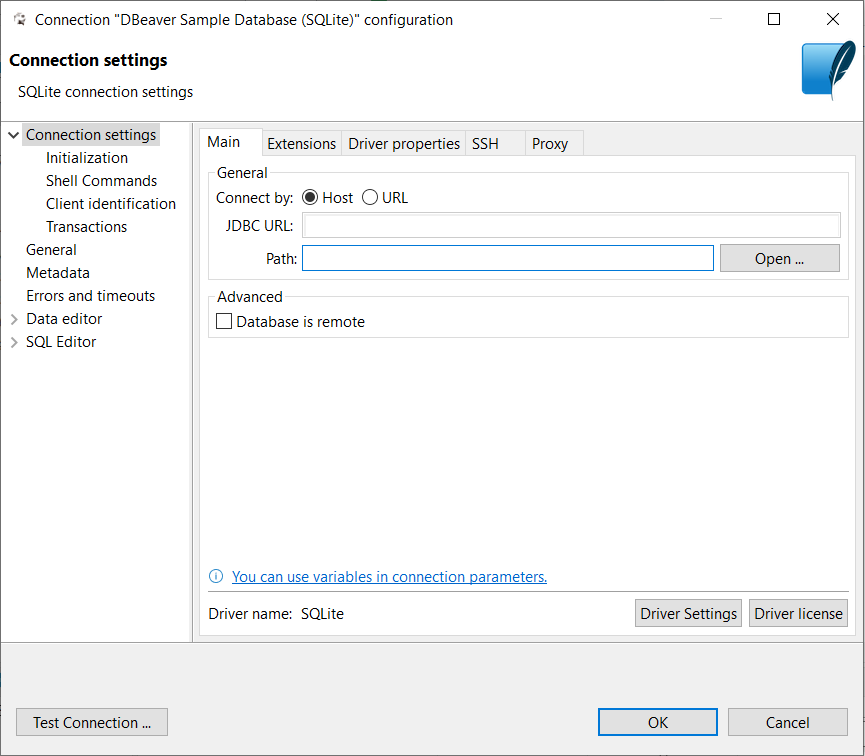Enable Database is remote checkbox

(x=223, y=321)
